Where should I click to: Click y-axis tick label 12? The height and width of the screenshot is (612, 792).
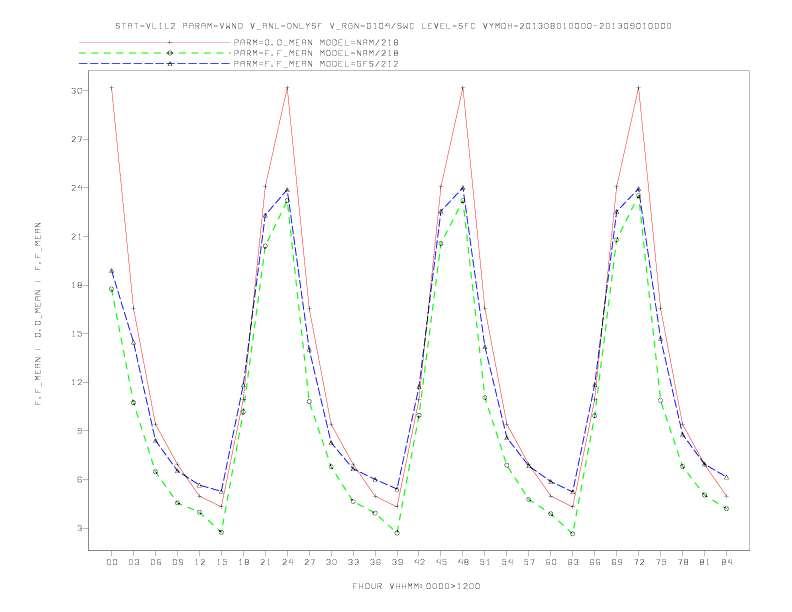(77, 382)
